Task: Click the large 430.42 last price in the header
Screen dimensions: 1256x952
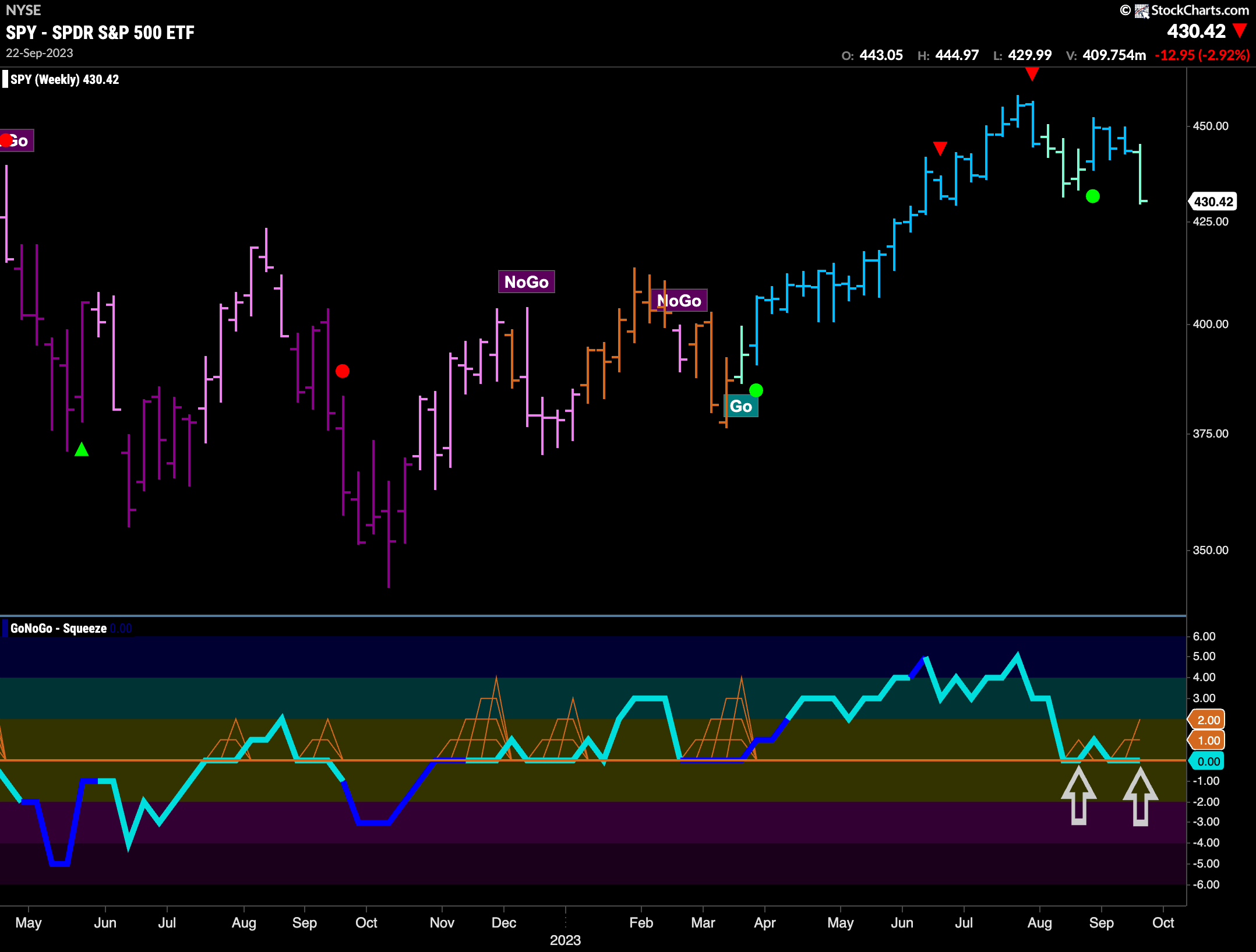Action: click(x=1197, y=31)
